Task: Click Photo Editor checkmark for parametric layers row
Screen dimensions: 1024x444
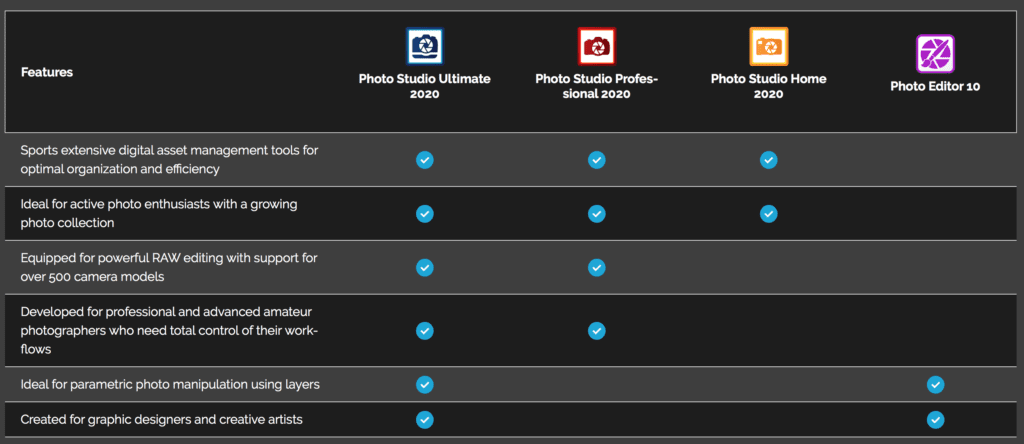Action: pos(935,385)
